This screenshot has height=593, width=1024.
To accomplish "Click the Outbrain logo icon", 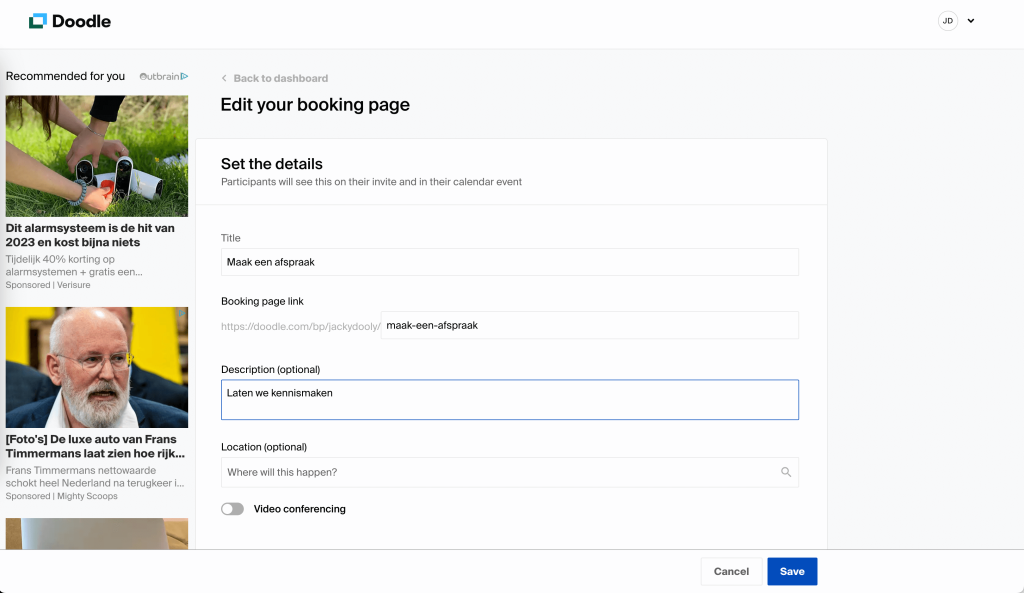I will tap(164, 76).
